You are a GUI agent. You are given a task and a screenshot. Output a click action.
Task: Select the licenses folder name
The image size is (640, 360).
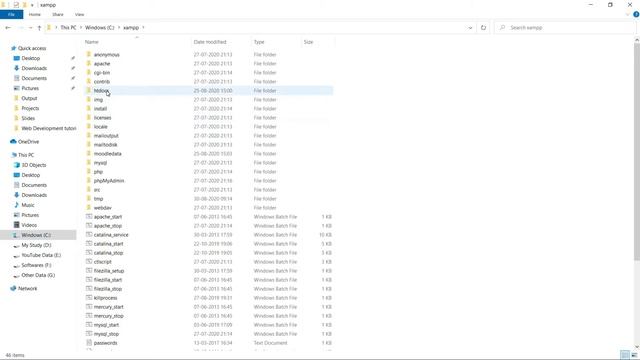click(x=102, y=118)
